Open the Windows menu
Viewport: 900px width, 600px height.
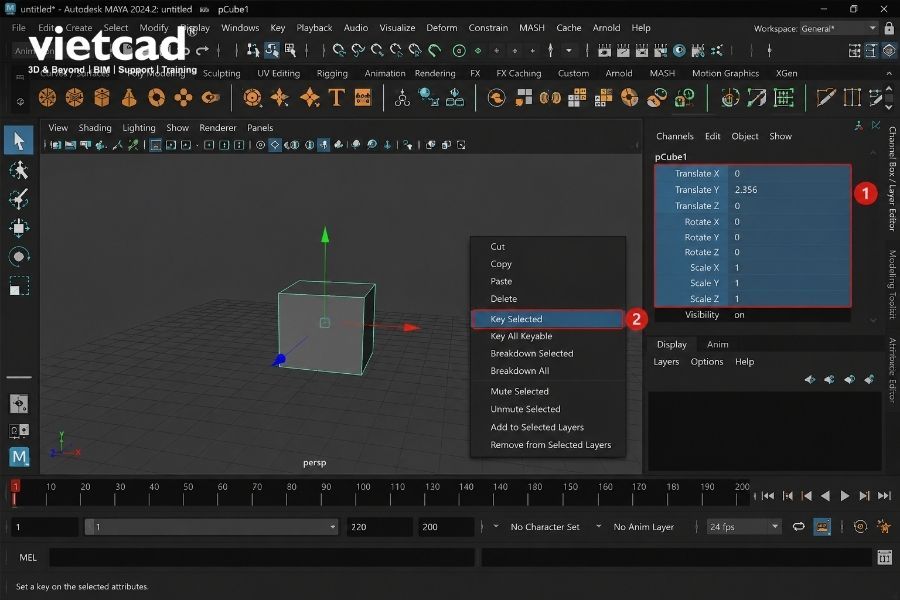coord(240,28)
